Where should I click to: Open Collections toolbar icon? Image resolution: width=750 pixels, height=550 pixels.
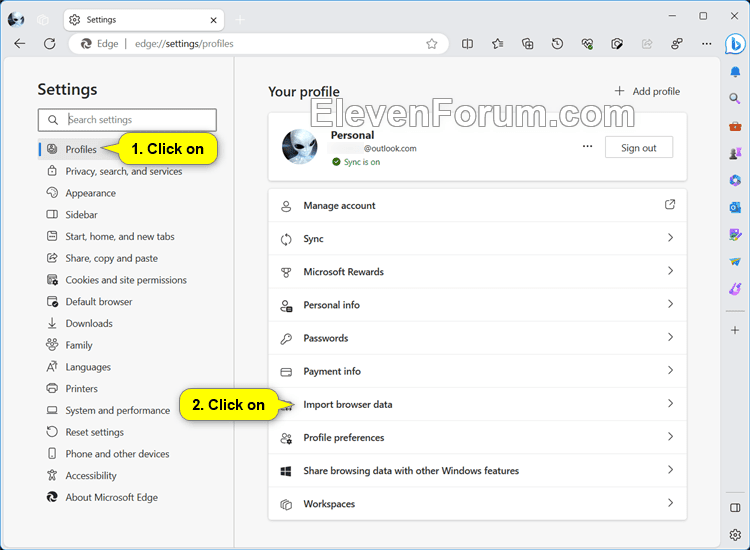(x=528, y=44)
